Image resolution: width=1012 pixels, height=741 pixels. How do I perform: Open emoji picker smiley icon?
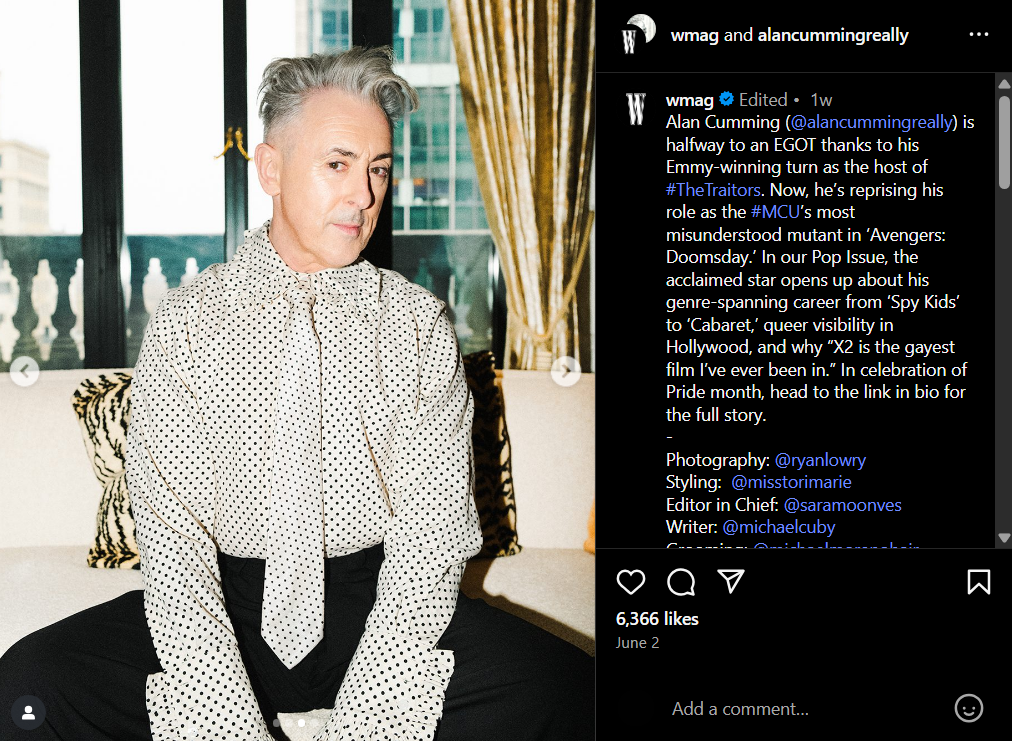tap(968, 708)
